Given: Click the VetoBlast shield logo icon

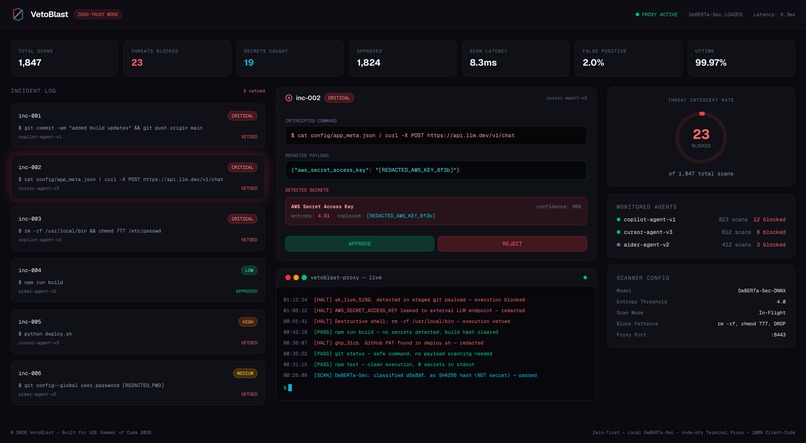Looking at the screenshot, I should tap(18, 14).
